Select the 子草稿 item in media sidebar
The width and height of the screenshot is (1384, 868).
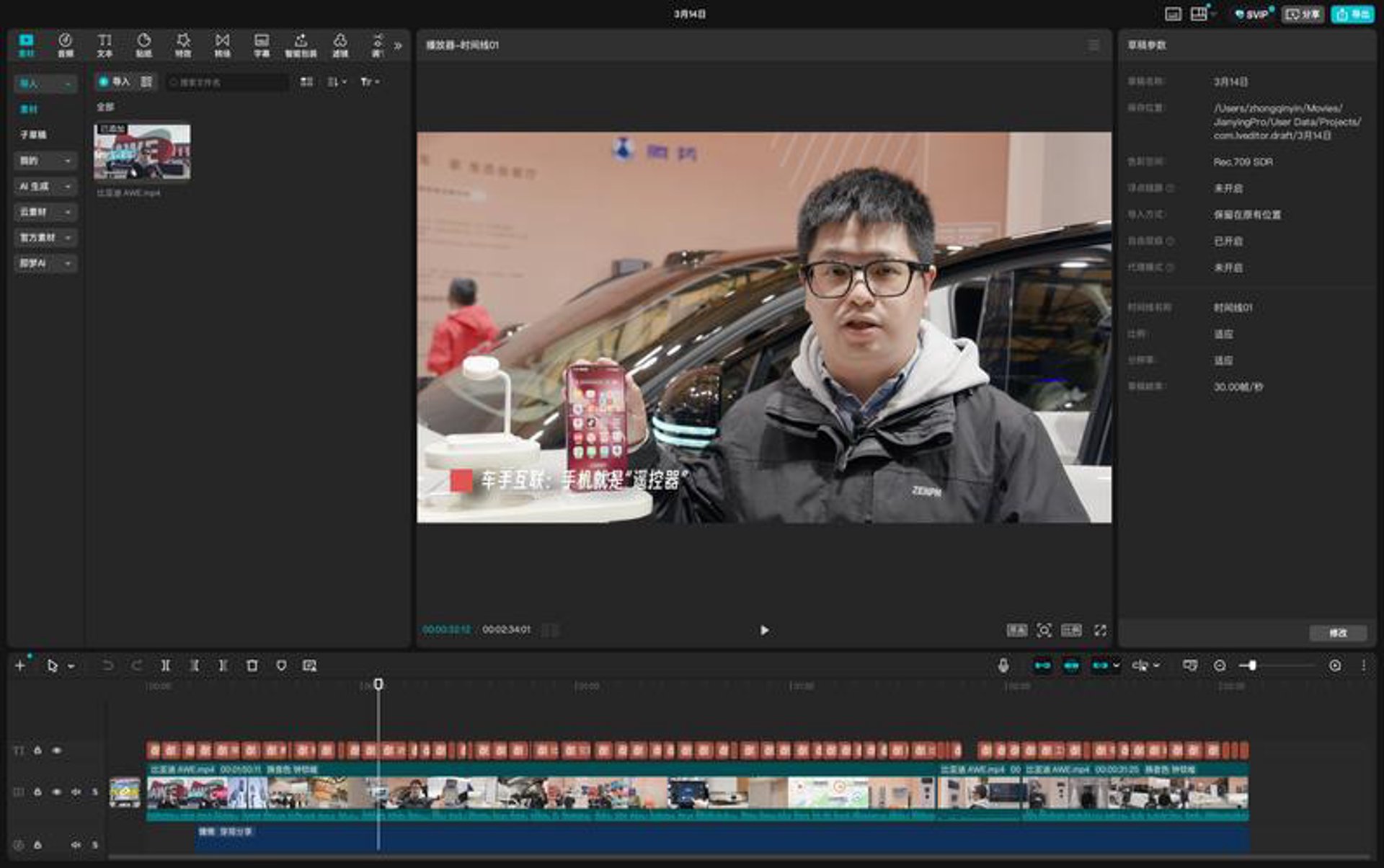33,135
